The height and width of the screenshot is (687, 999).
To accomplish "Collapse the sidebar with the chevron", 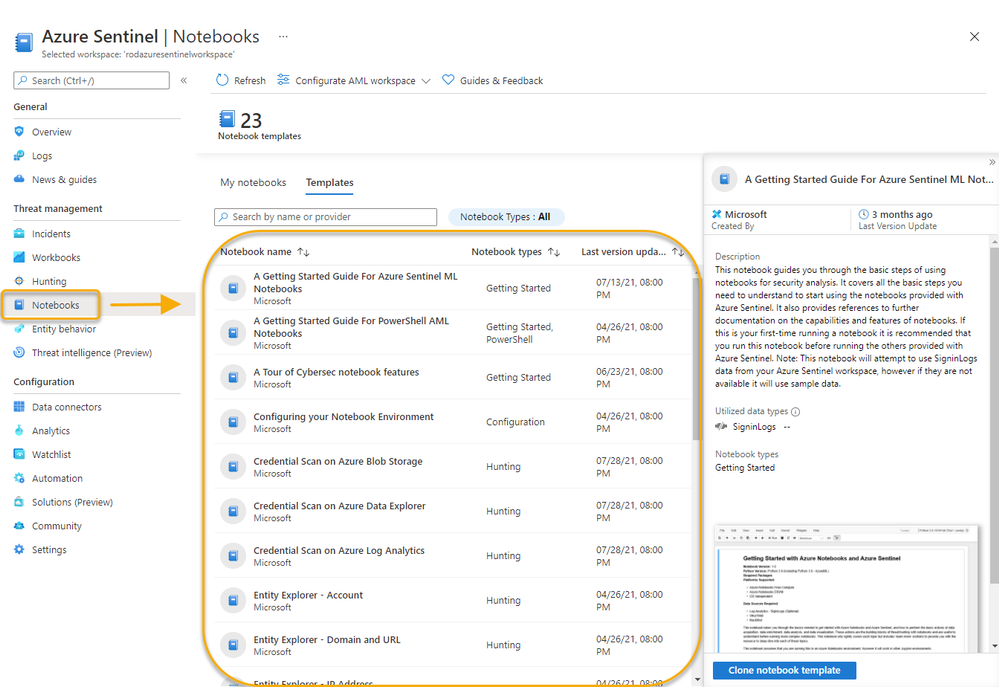I will coord(183,80).
